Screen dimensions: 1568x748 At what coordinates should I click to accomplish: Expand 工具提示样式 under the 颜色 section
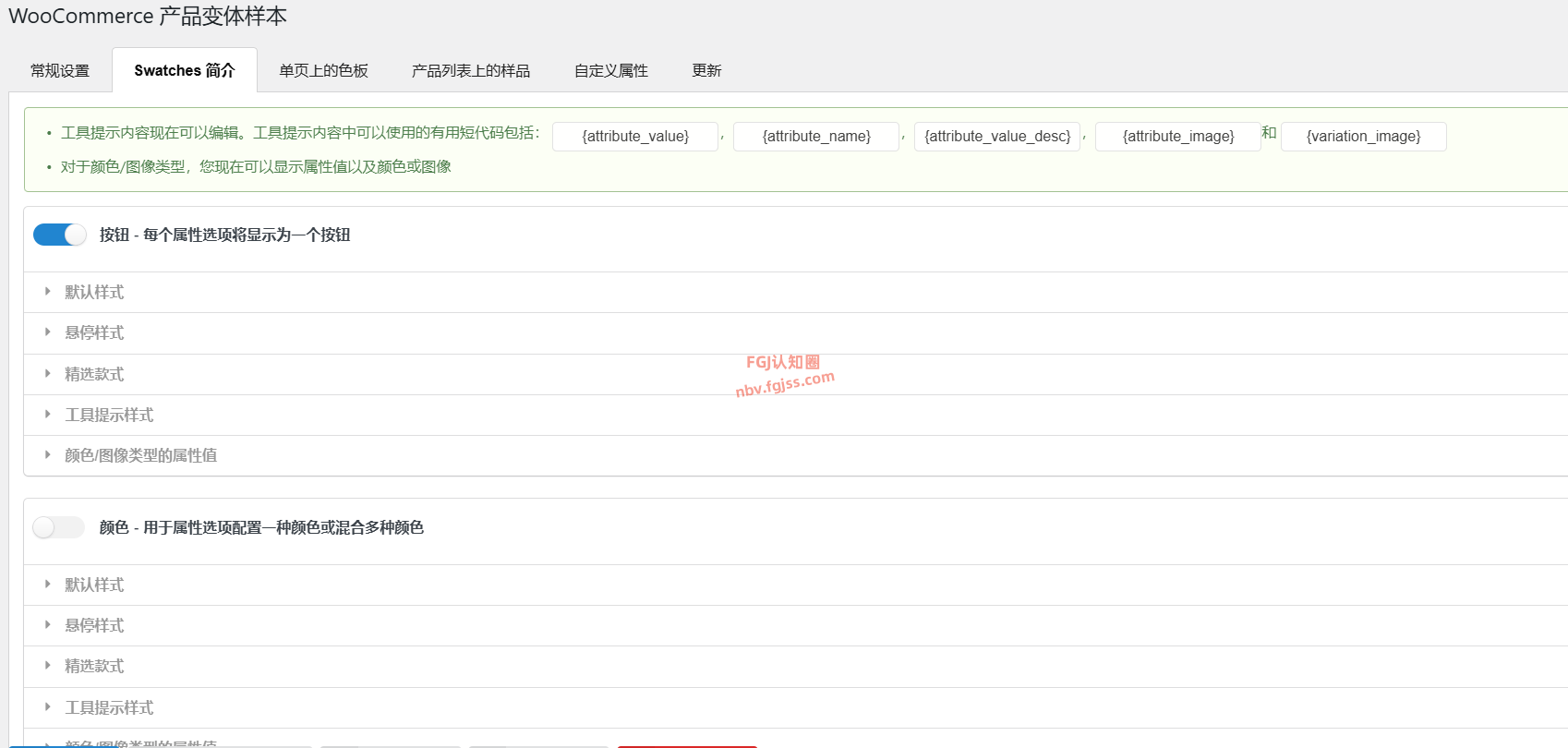click(109, 708)
